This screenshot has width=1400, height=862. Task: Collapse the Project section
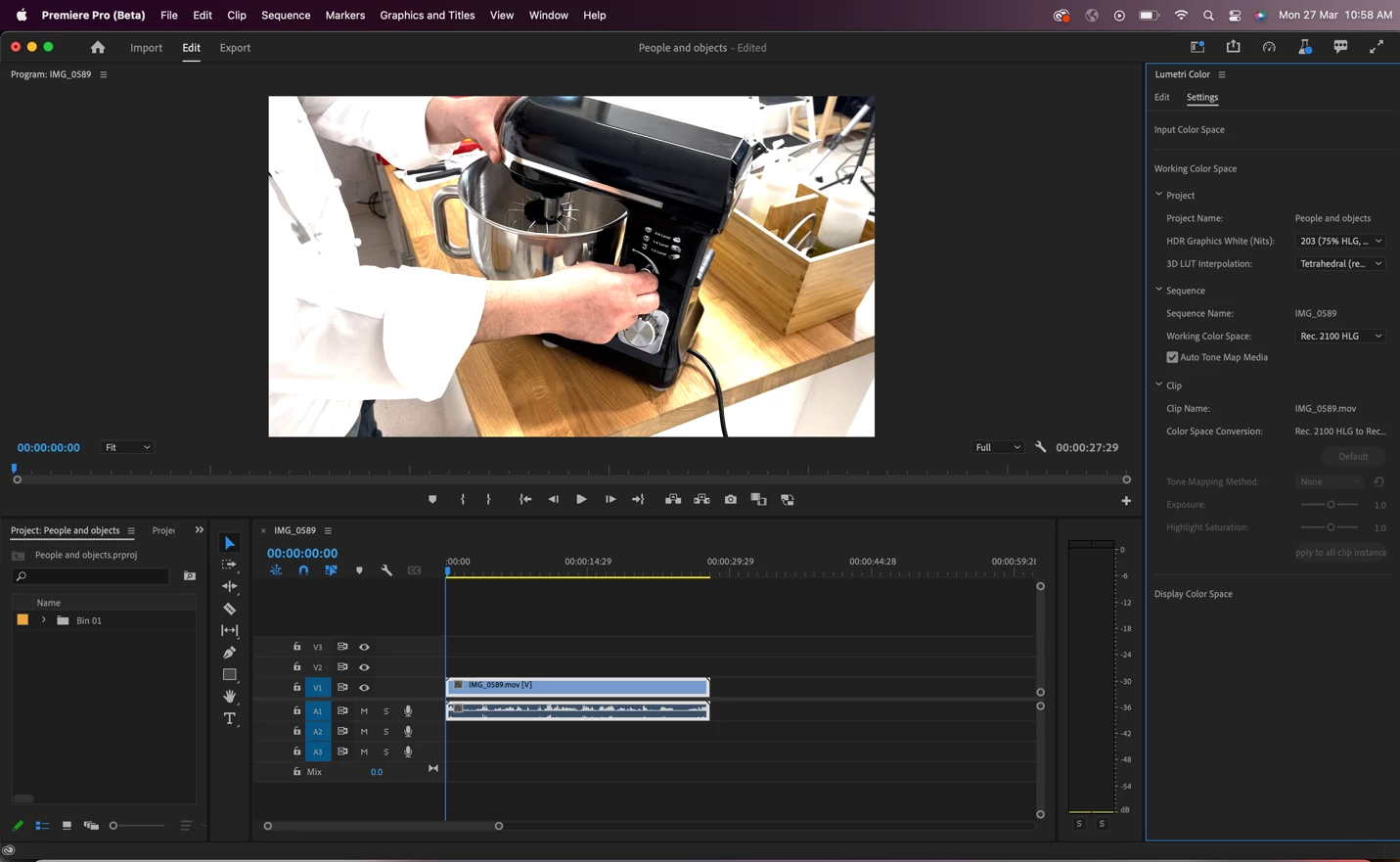pos(1159,195)
